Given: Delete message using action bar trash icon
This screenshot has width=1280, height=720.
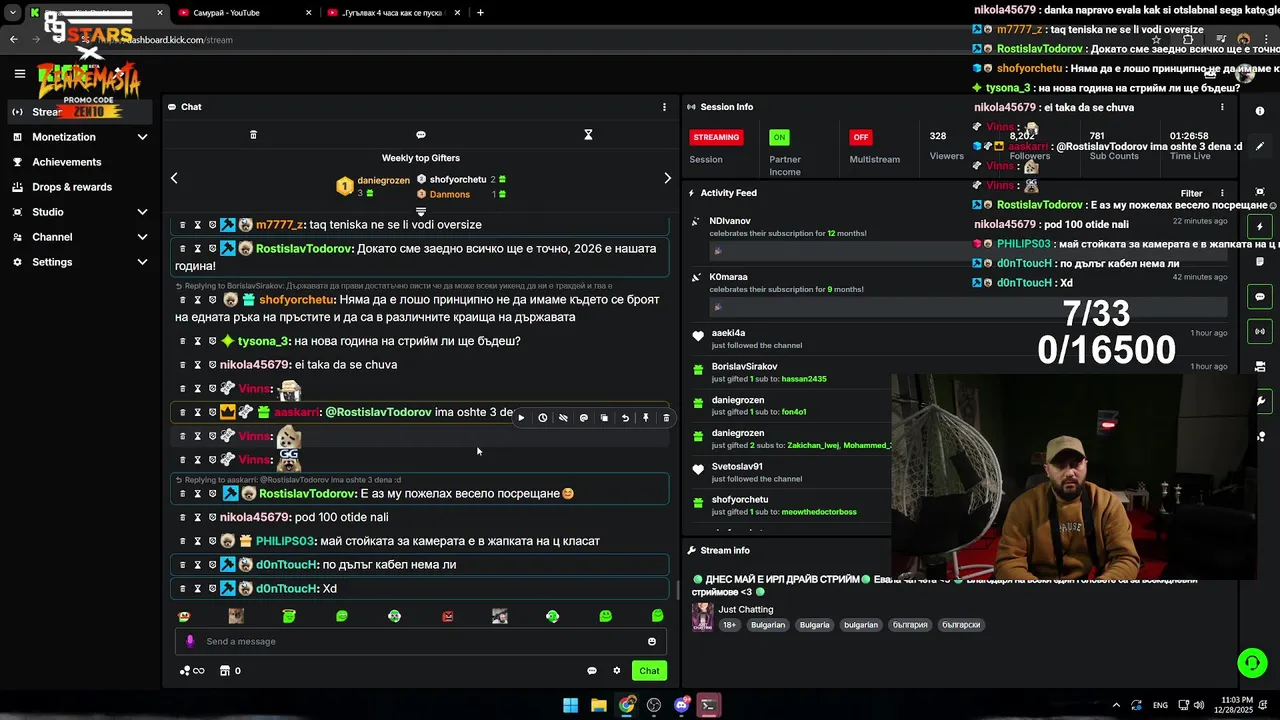Looking at the screenshot, I should [x=666, y=418].
